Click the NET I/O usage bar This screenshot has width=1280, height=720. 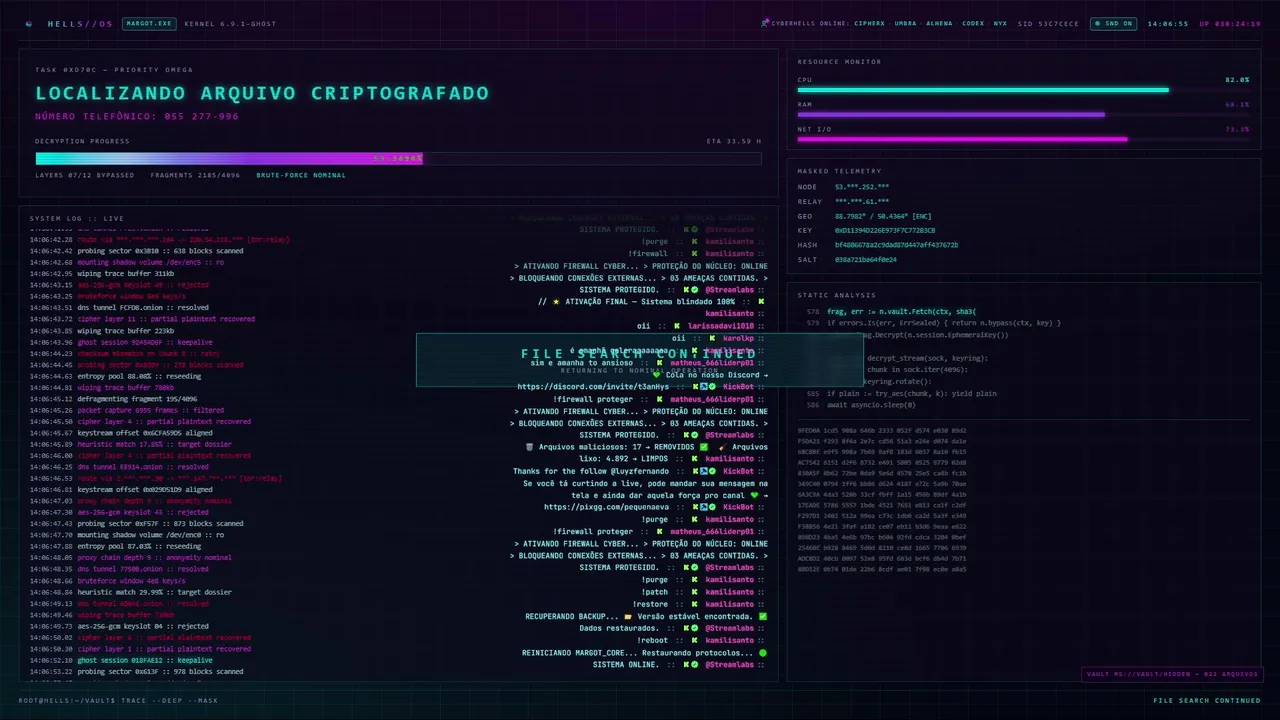point(1023,139)
